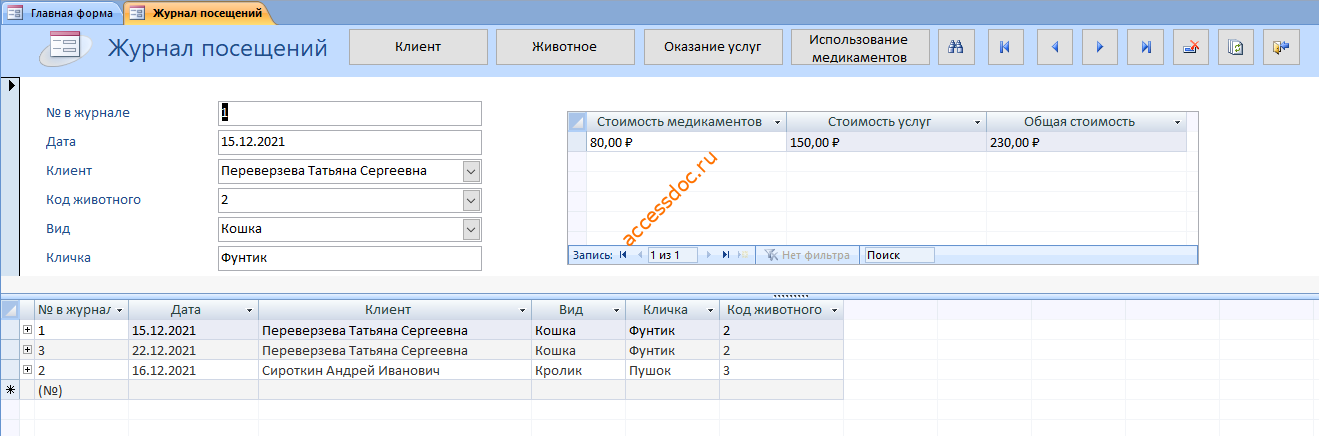
Task: Select the new row asterisk selector
Action: 10,390
